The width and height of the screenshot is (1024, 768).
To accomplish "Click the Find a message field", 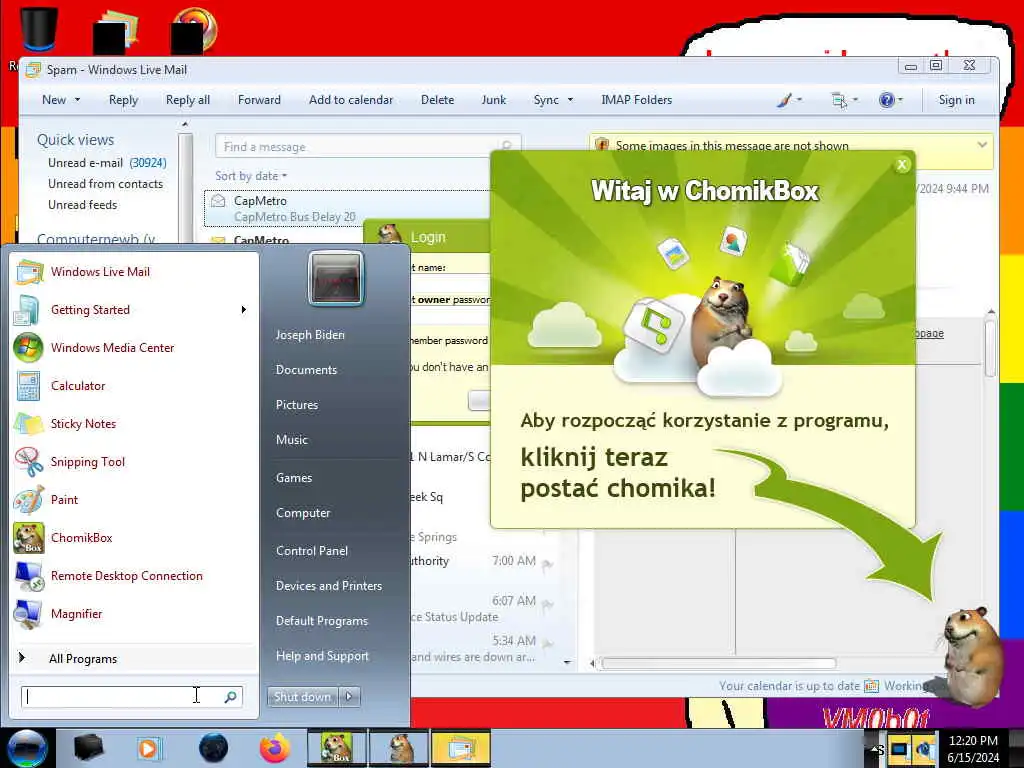I will (x=358, y=146).
